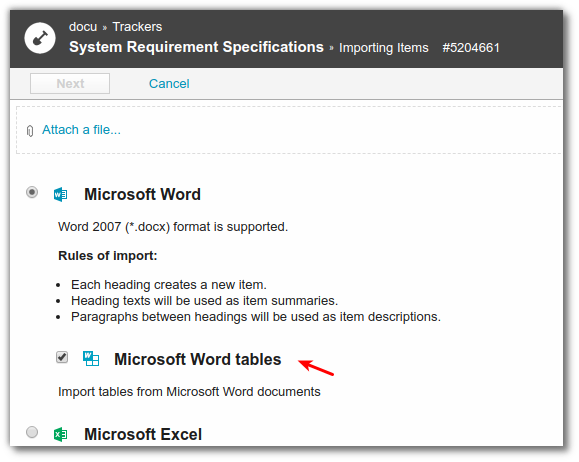
Task: Click the tracker icon in the header circle
Action: tap(40, 38)
